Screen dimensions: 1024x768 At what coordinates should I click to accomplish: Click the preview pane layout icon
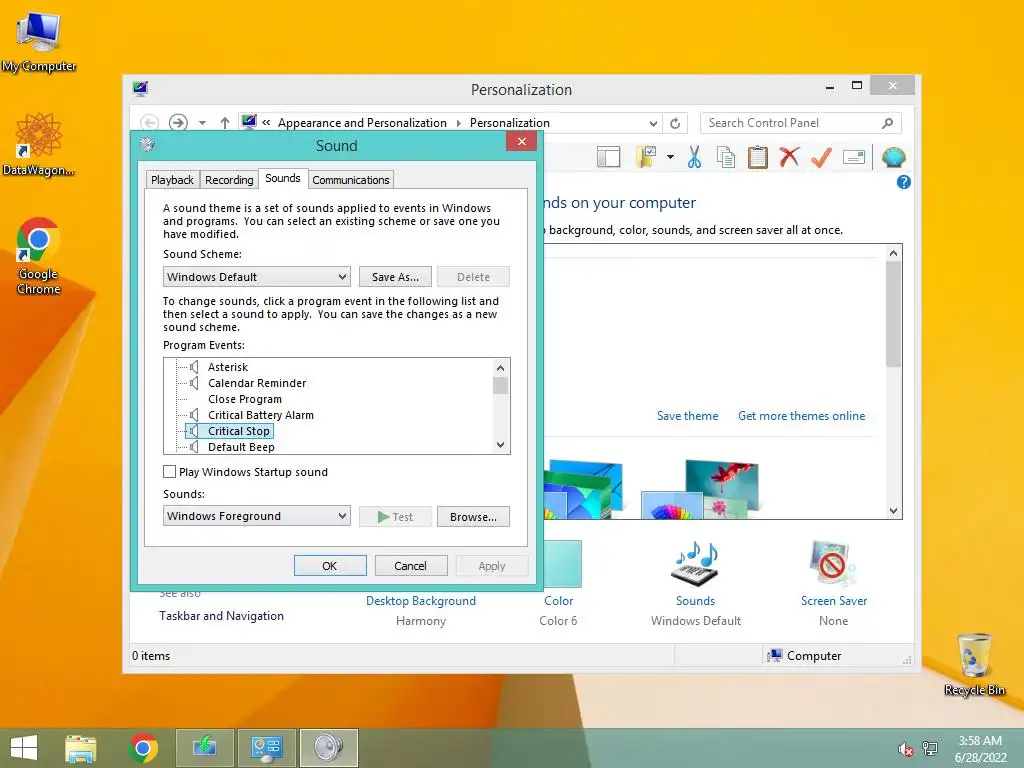(608, 157)
